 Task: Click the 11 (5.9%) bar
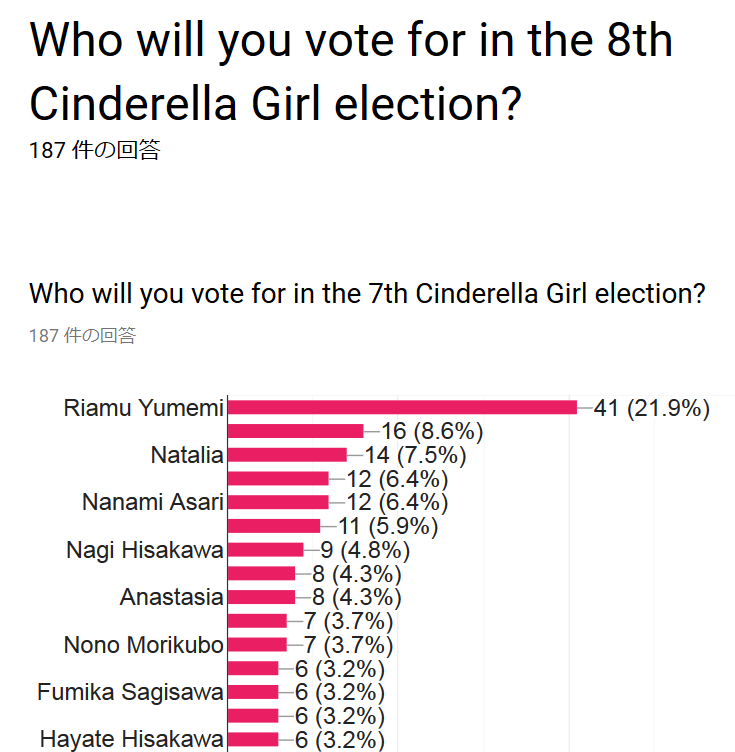point(274,526)
